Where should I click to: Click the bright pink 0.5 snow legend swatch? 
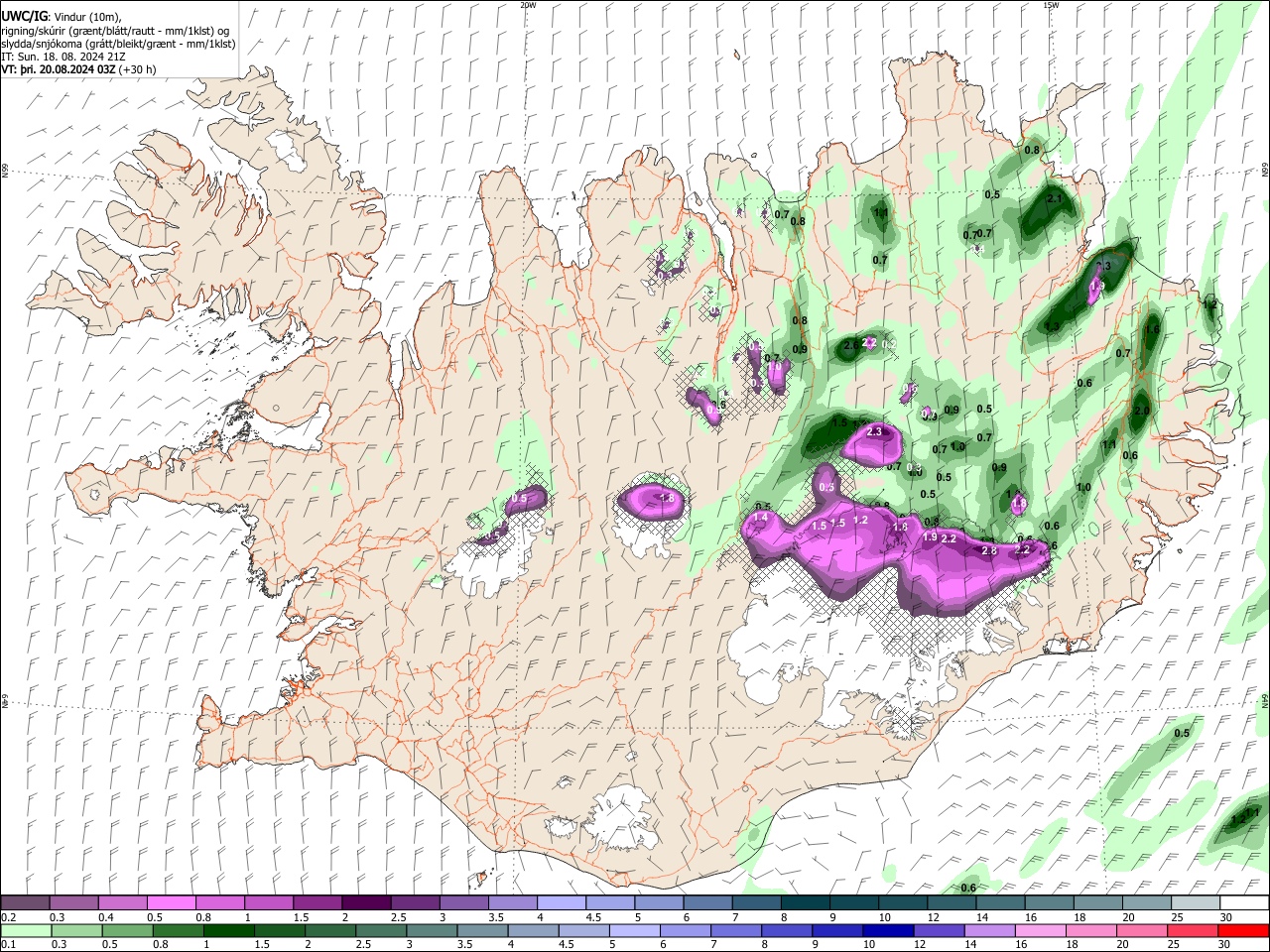coord(172,903)
